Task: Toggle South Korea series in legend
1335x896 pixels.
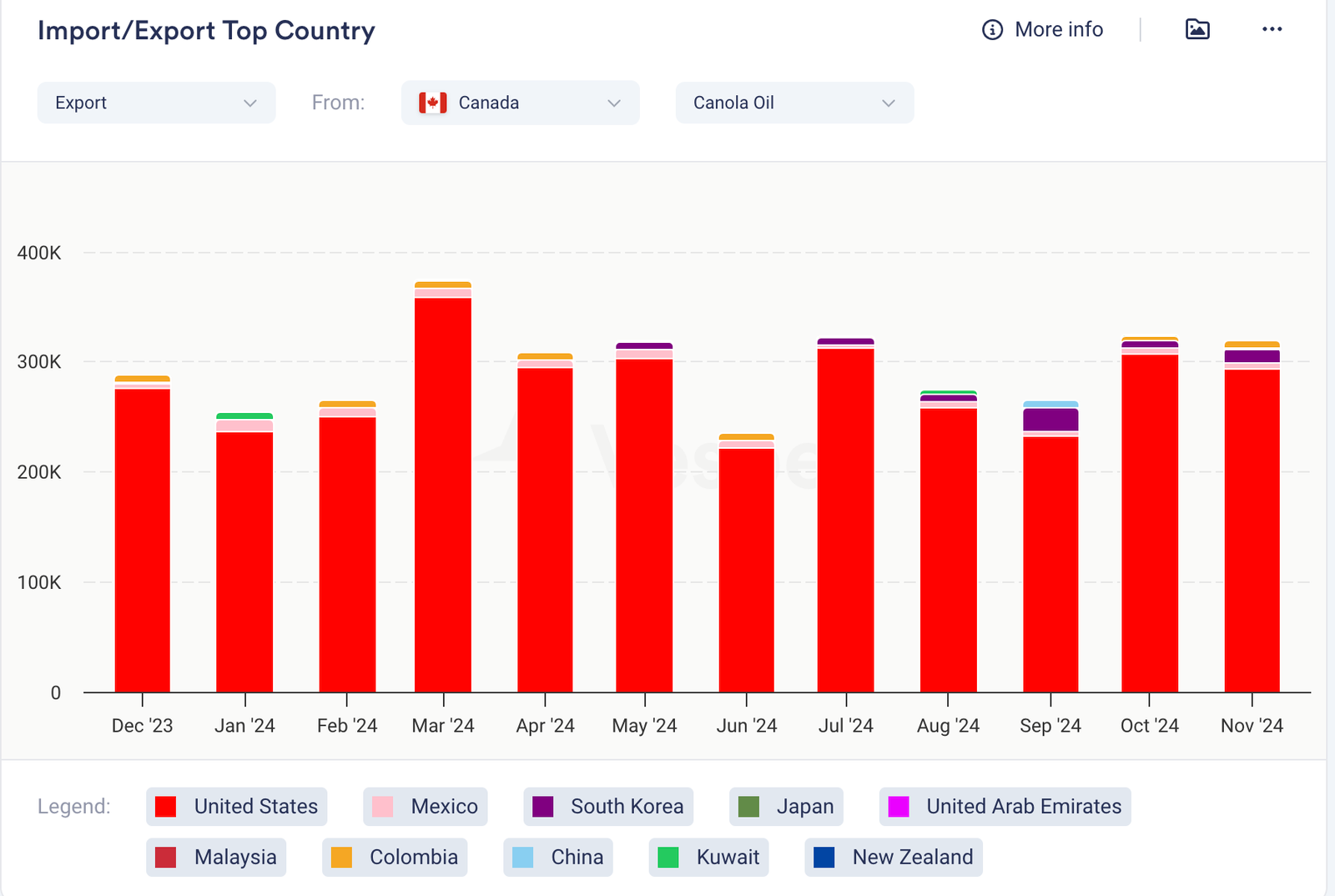Action: 608,807
